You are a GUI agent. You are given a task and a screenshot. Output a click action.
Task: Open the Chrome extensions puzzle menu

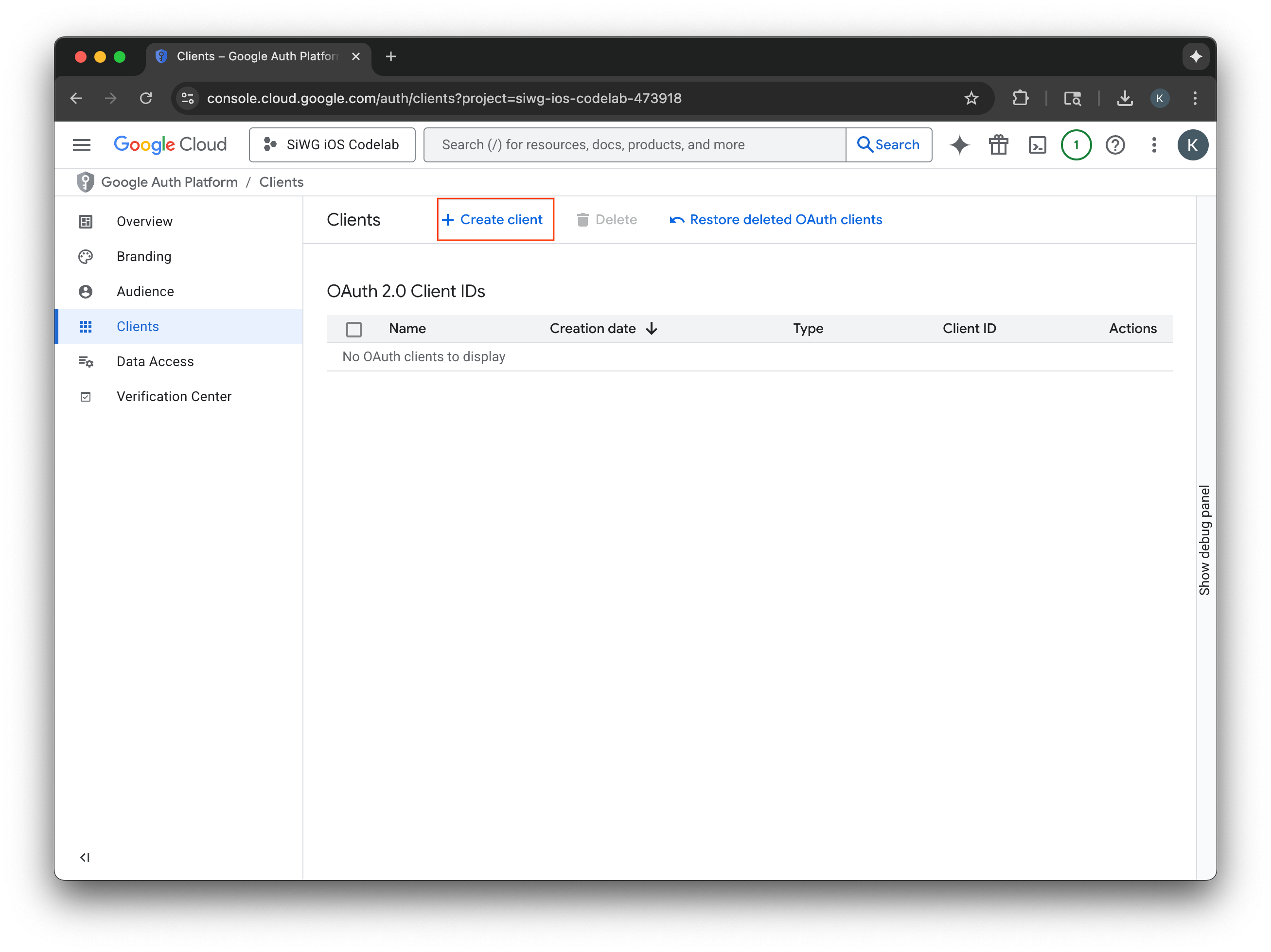coord(1021,98)
